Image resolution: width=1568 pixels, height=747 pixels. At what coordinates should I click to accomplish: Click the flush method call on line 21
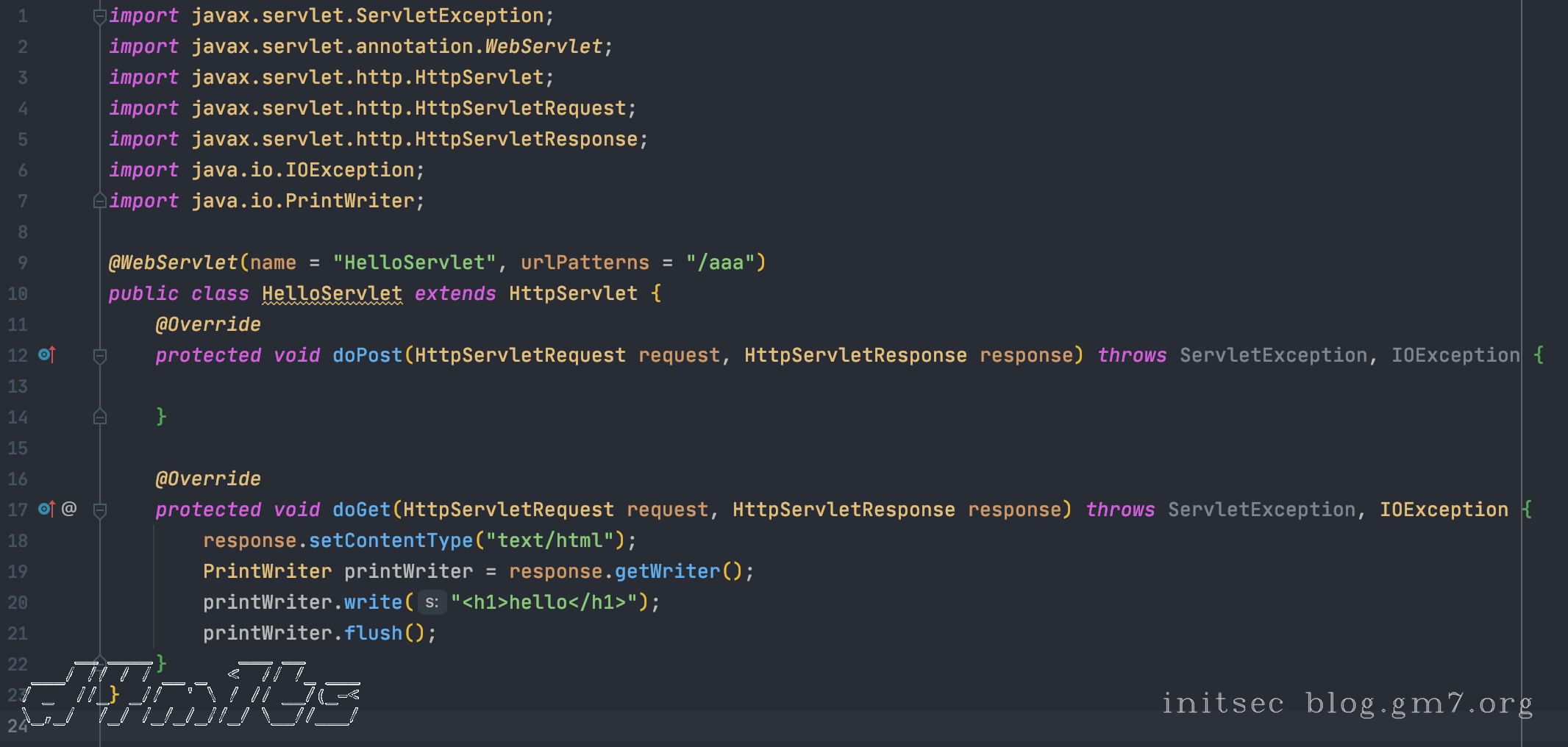pyautogui.click(x=373, y=634)
